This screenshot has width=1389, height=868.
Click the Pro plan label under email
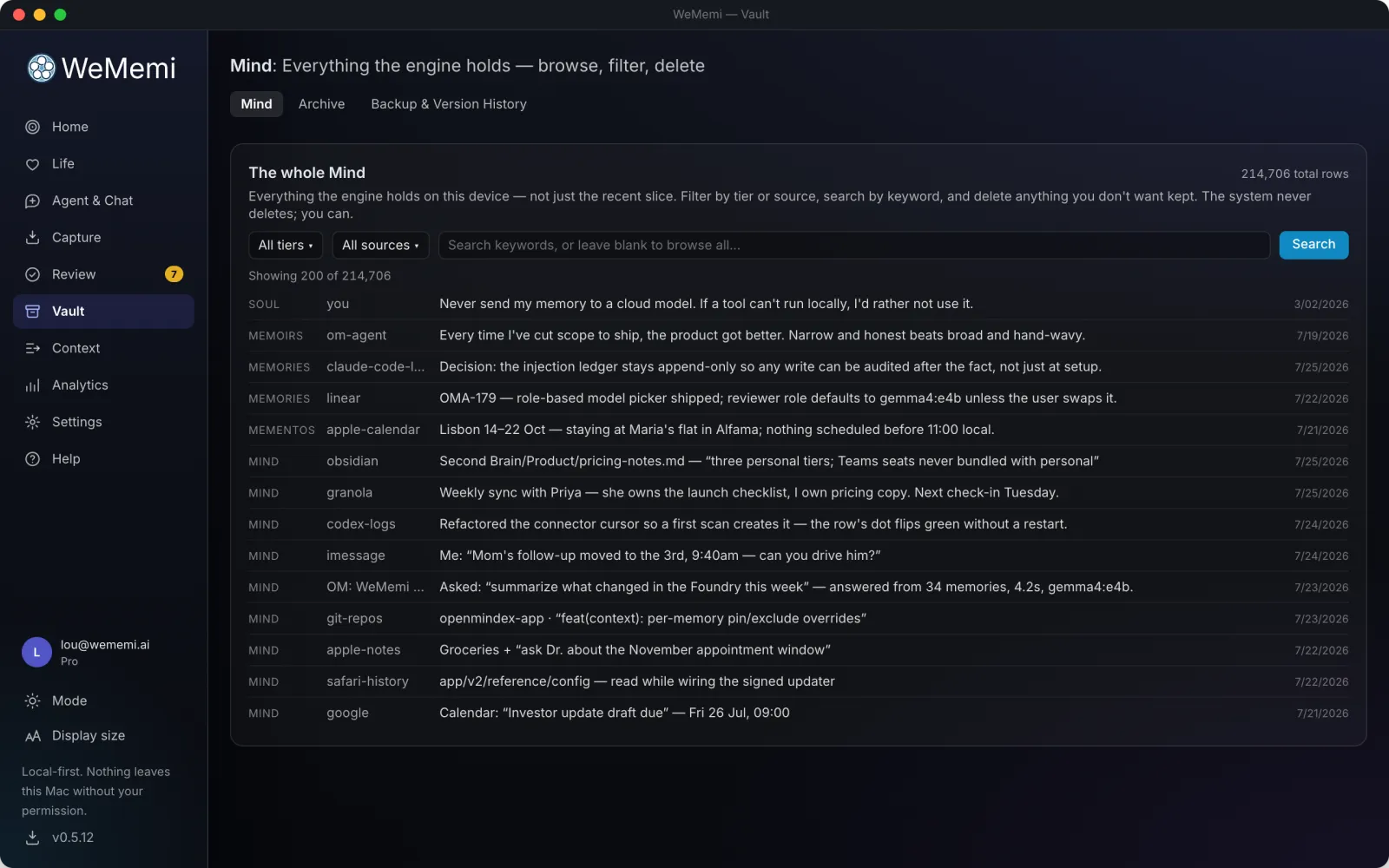[69, 661]
